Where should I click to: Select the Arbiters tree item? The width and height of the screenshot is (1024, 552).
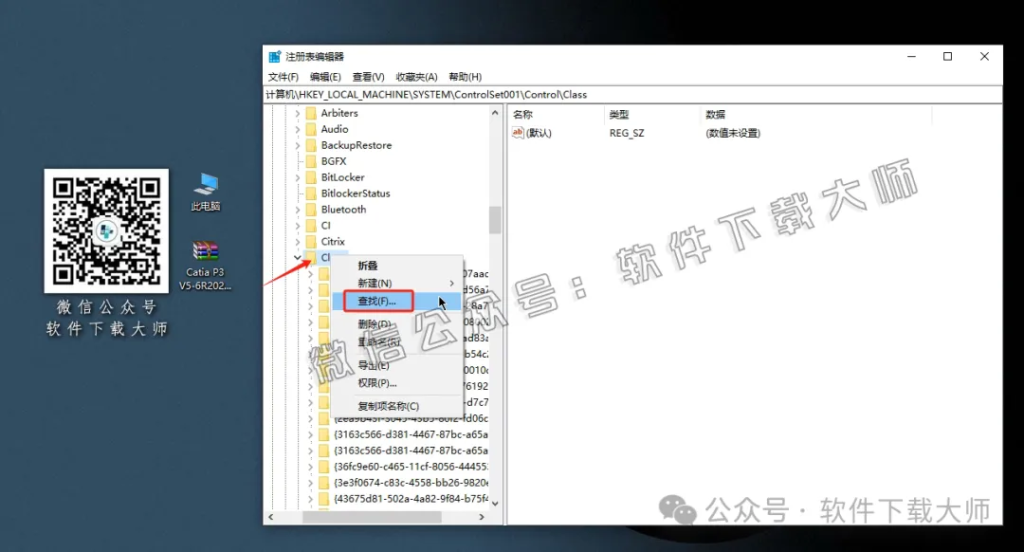coord(339,113)
